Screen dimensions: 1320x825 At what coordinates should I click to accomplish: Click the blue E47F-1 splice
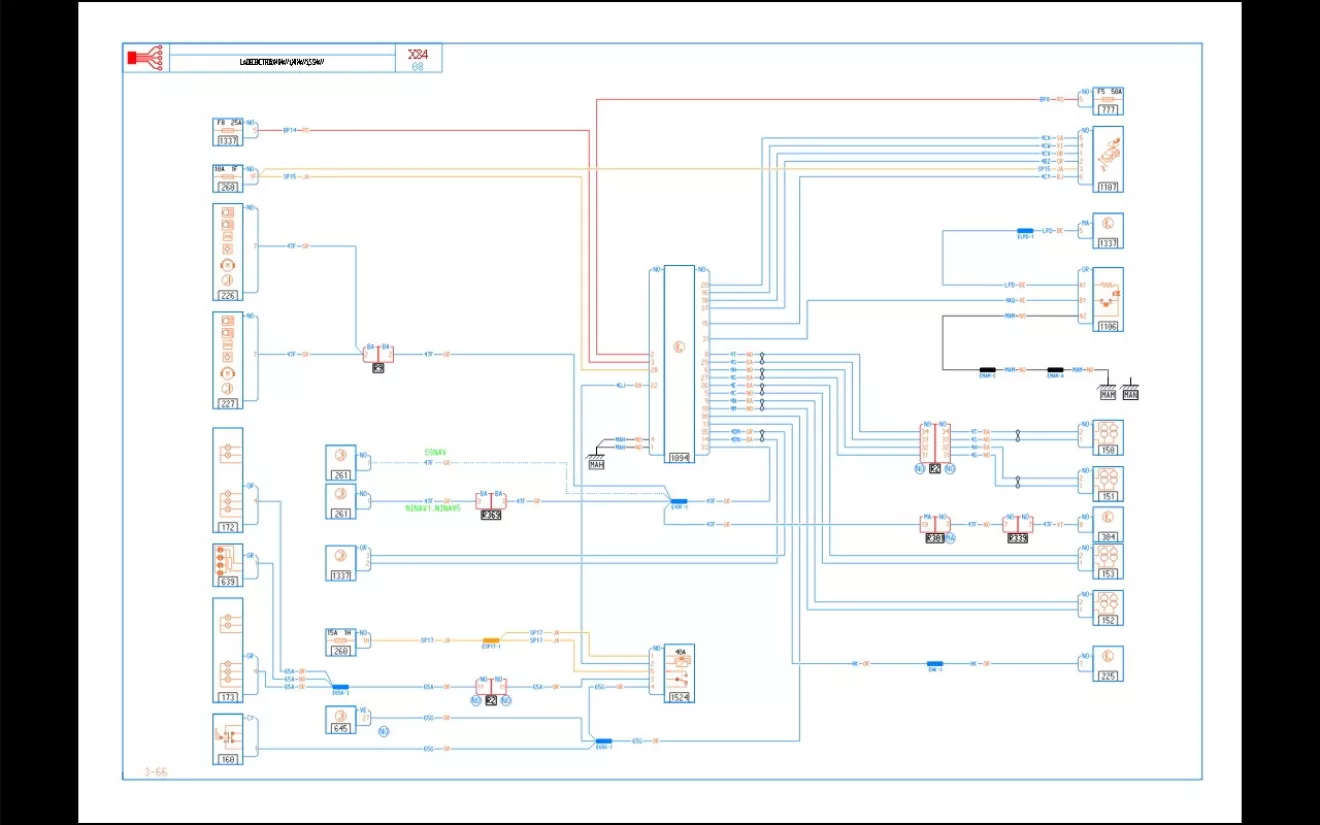pyautogui.click(x=679, y=502)
